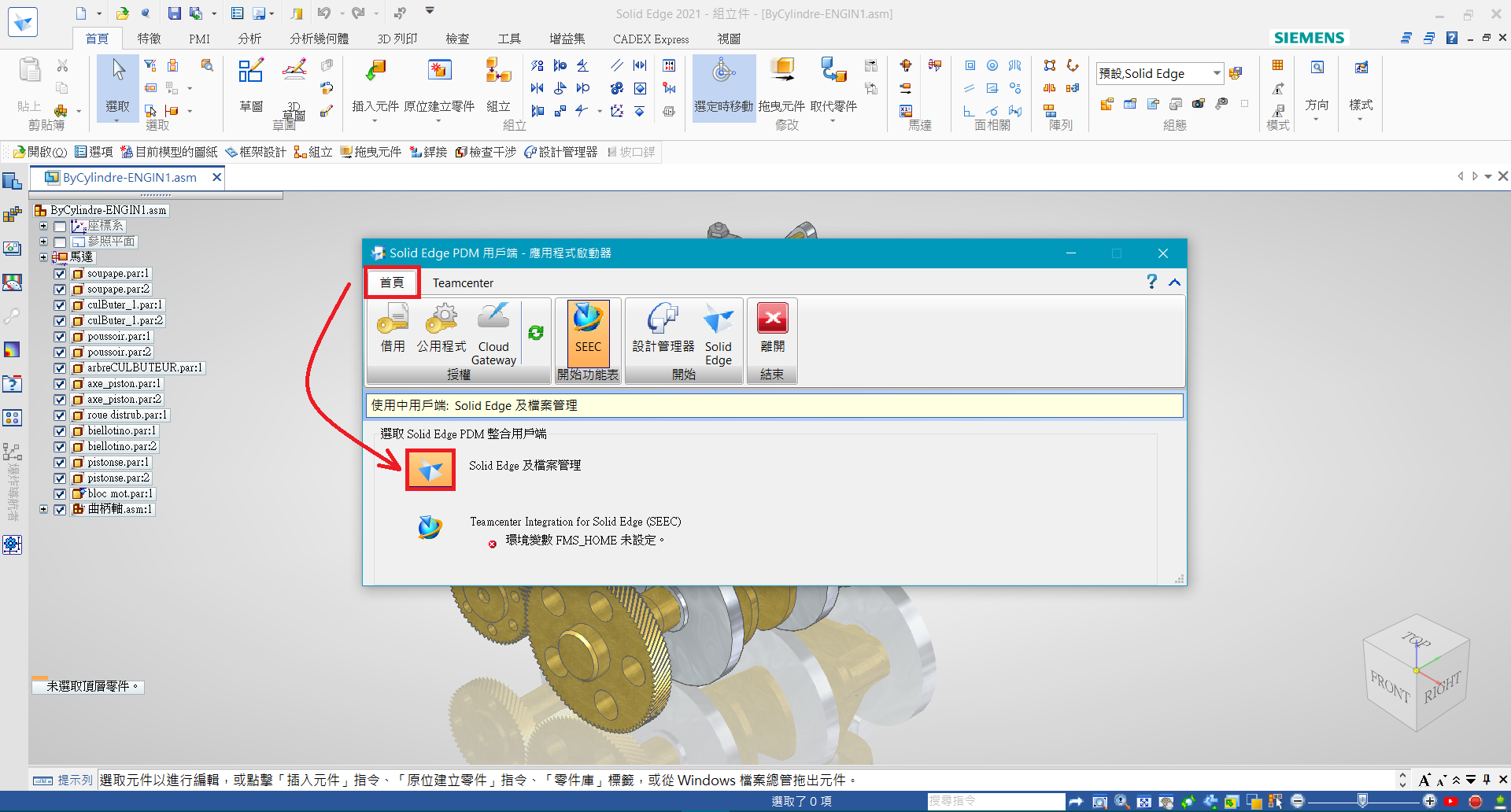The height and width of the screenshot is (812, 1511).
Task: Click Cloud Gateway icon
Action: (x=493, y=334)
